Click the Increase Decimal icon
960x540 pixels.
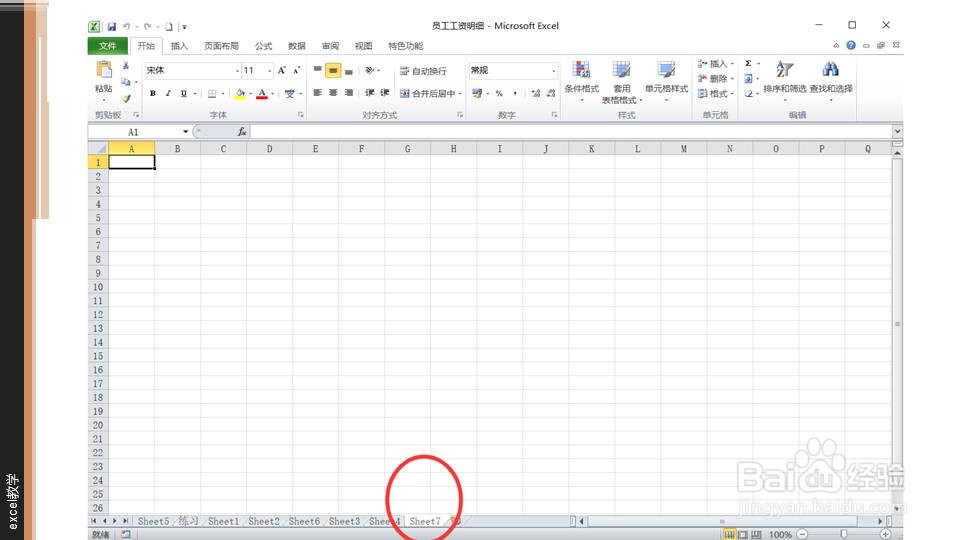coord(536,93)
